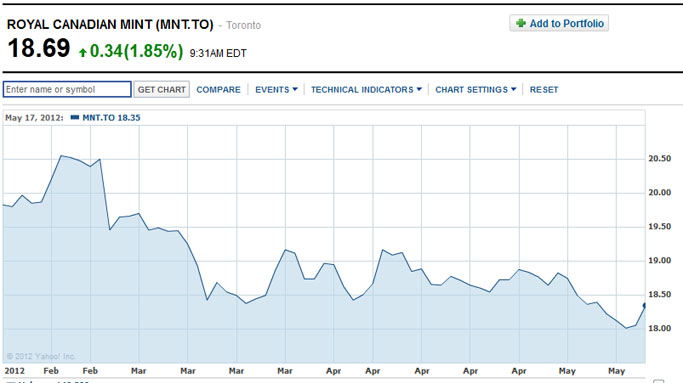The width and height of the screenshot is (683, 383).
Task: Click the green 0.34(1.85%) change value
Action: (136, 51)
